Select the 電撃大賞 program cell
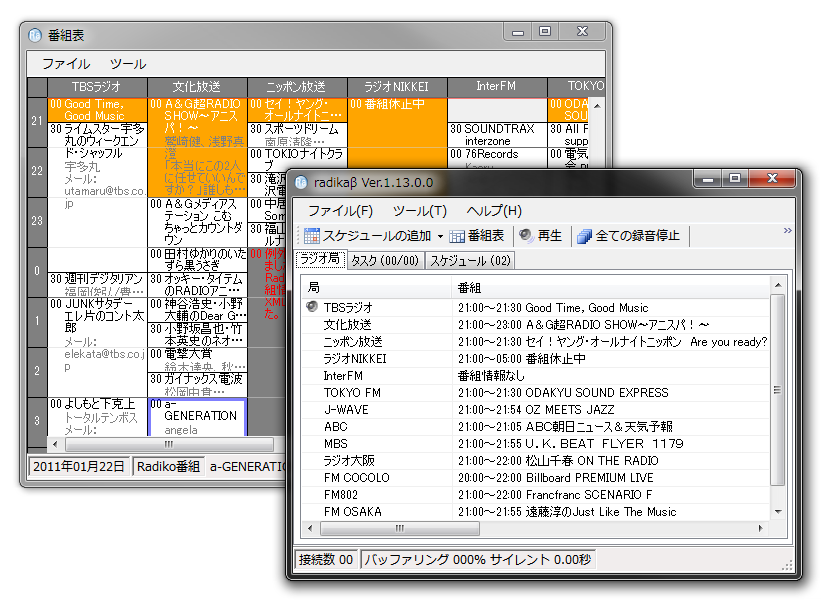The height and width of the screenshot is (609, 835). (x=197, y=360)
